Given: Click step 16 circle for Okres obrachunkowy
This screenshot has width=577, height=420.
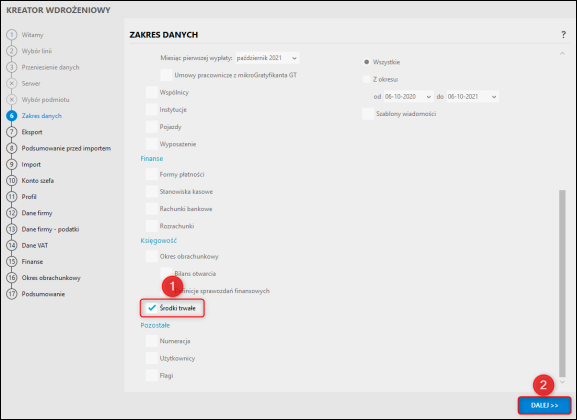Looking at the screenshot, I should coord(12,278).
